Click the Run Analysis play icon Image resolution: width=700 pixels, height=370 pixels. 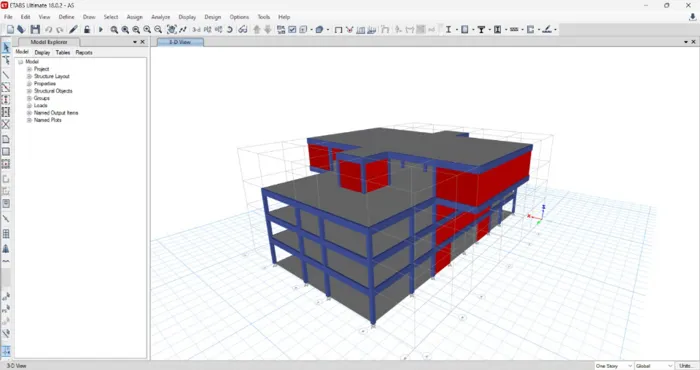click(100, 29)
